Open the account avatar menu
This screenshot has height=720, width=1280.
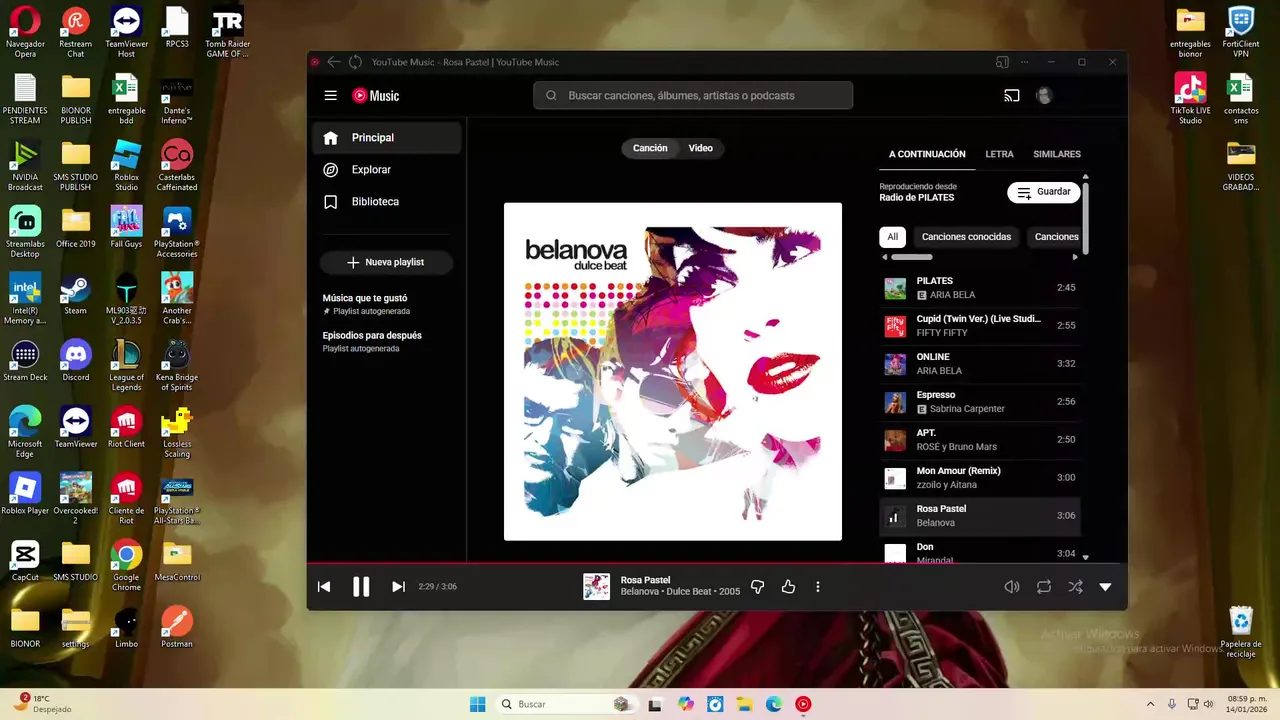coord(1044,96)
